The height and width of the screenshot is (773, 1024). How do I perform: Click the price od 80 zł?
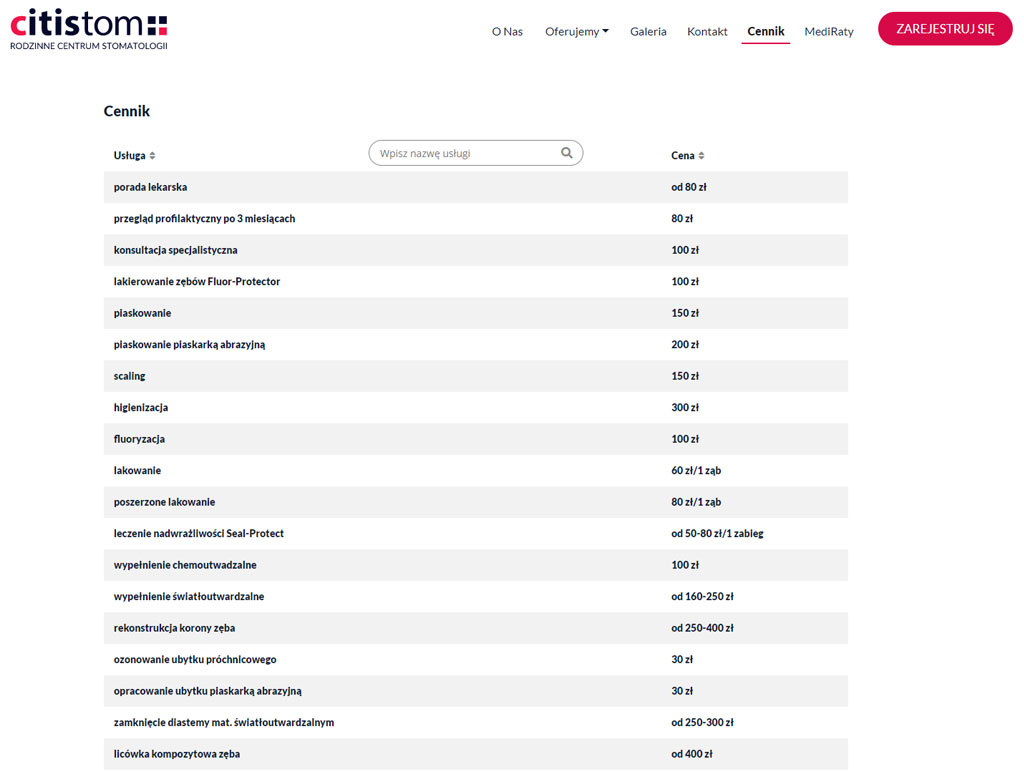click(689, 187)
